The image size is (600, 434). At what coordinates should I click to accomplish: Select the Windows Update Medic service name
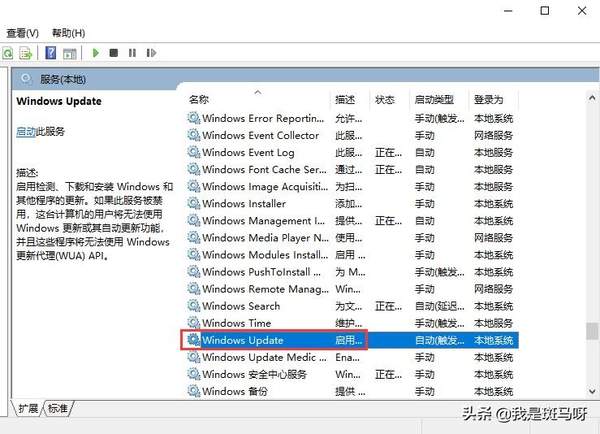(264, 357)
